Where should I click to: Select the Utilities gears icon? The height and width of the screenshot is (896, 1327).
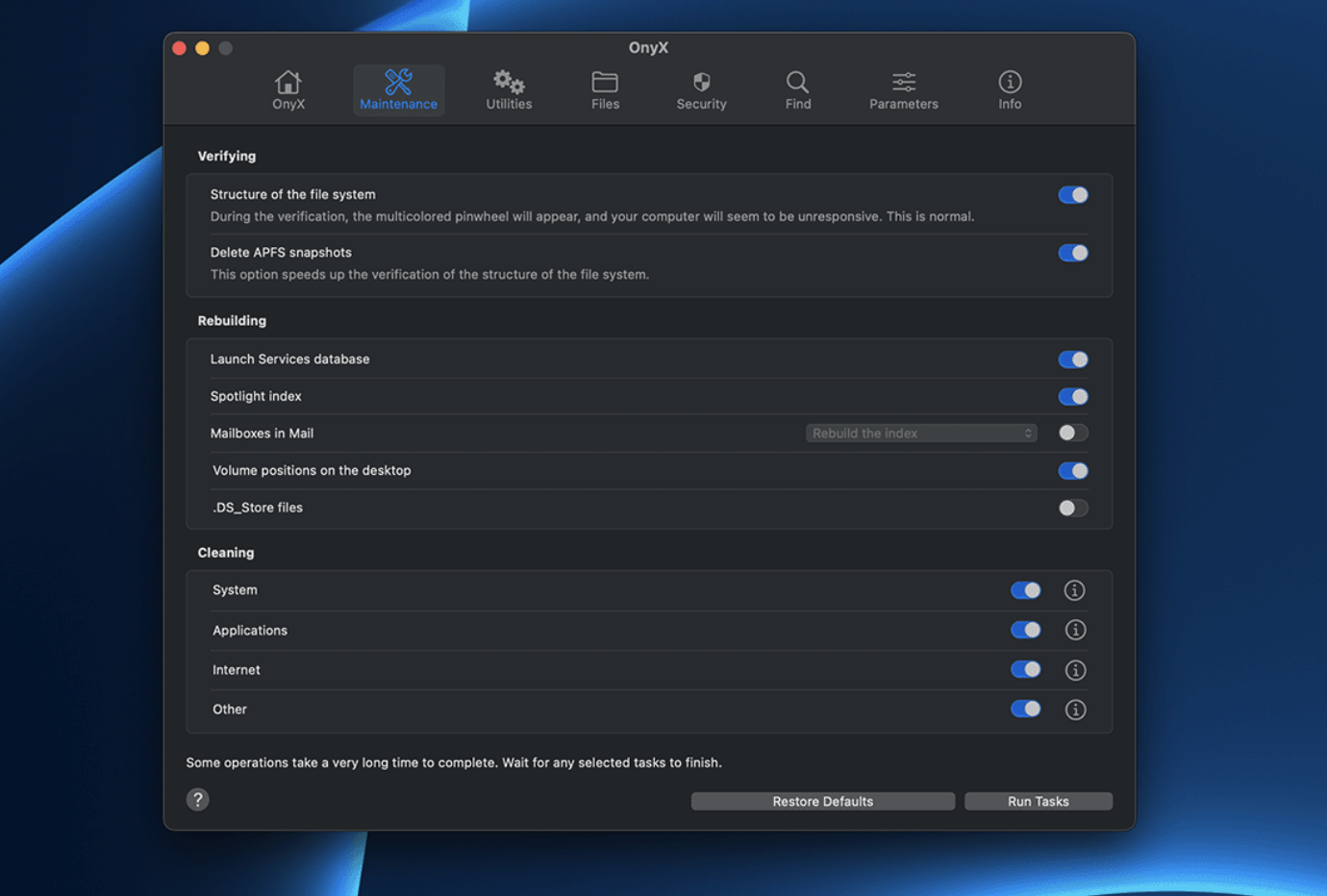pyautogui.click(x=509, y=83)
